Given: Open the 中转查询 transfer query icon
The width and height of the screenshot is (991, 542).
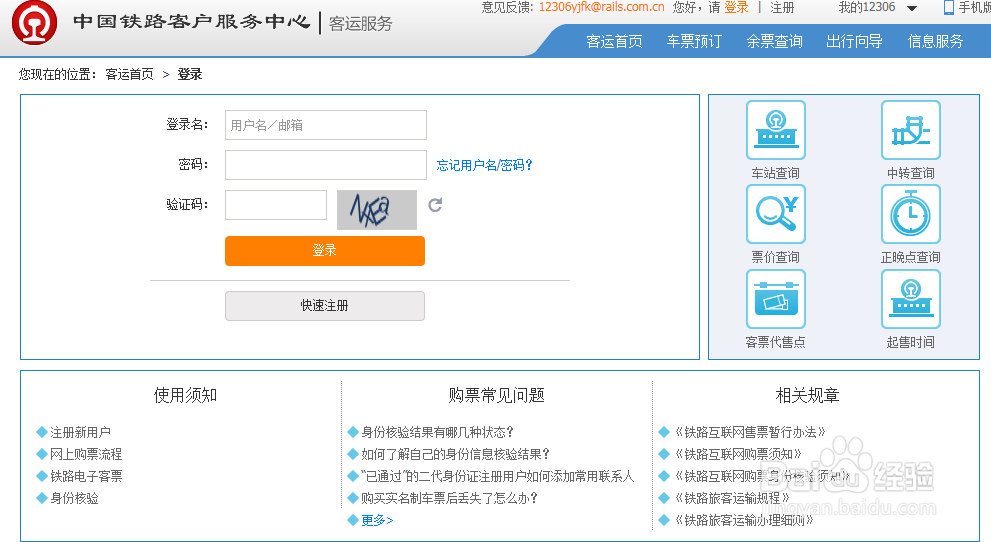Looking at the screenshot, I should pyautogui.click(x=910, y=130).
